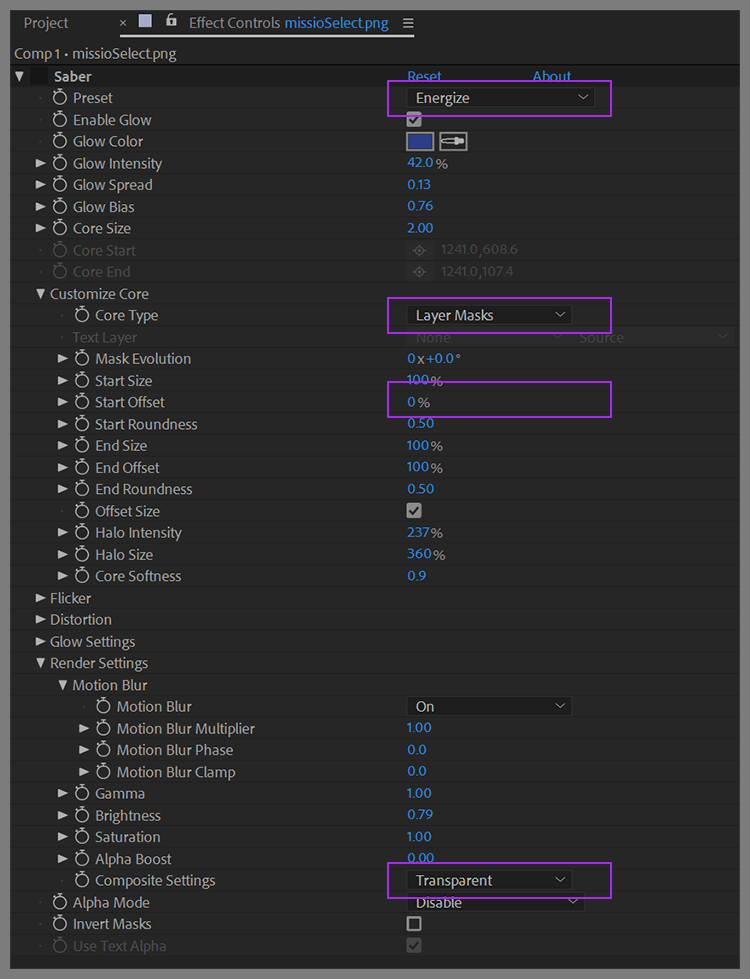Viewport: 750px width, 979px height.
Task: Expand the Glow Intensity property triangle
Action: click(x=41, y=163)
